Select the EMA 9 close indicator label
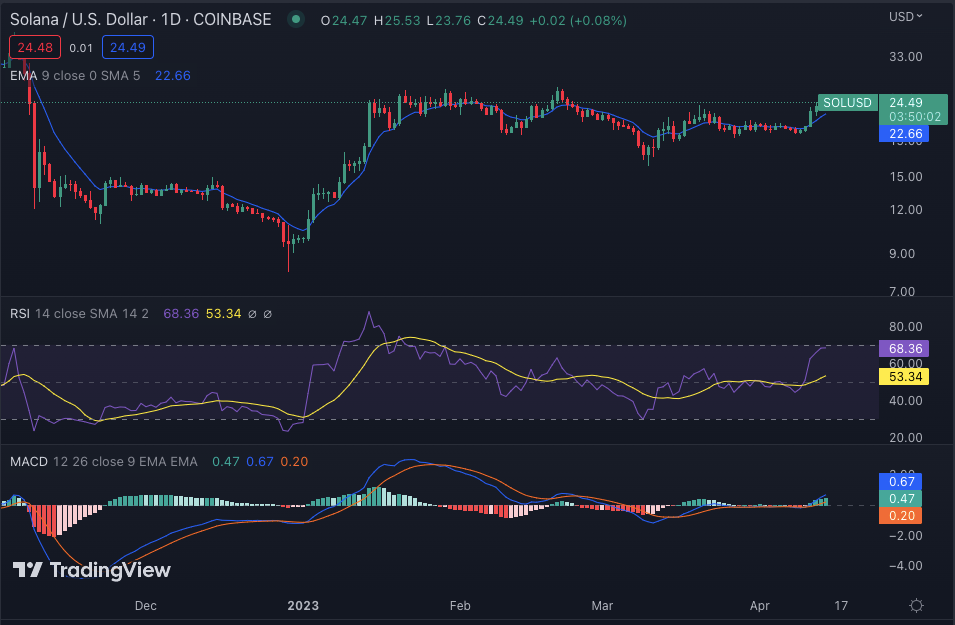This screenshot has height=625, width=955. 75,76
